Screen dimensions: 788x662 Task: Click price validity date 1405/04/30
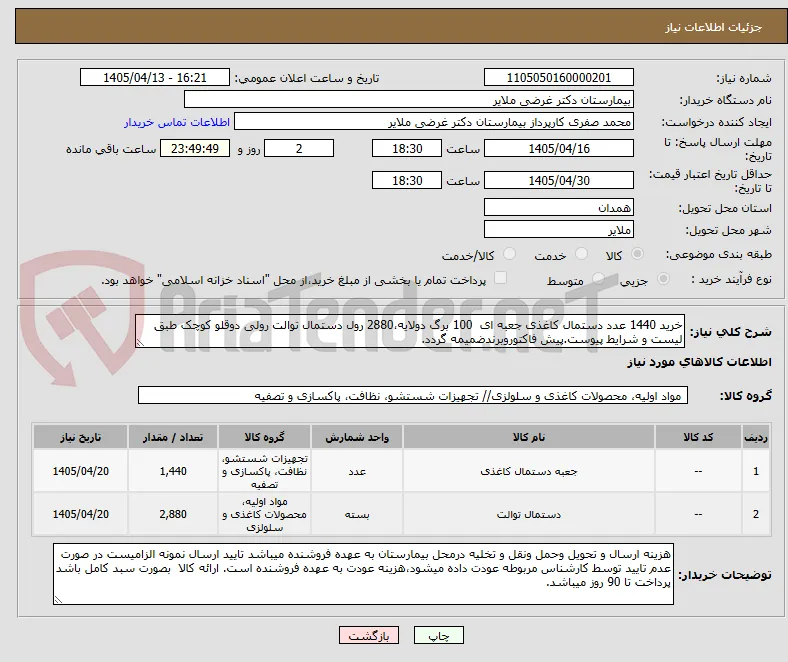click(x=558, y=180)
